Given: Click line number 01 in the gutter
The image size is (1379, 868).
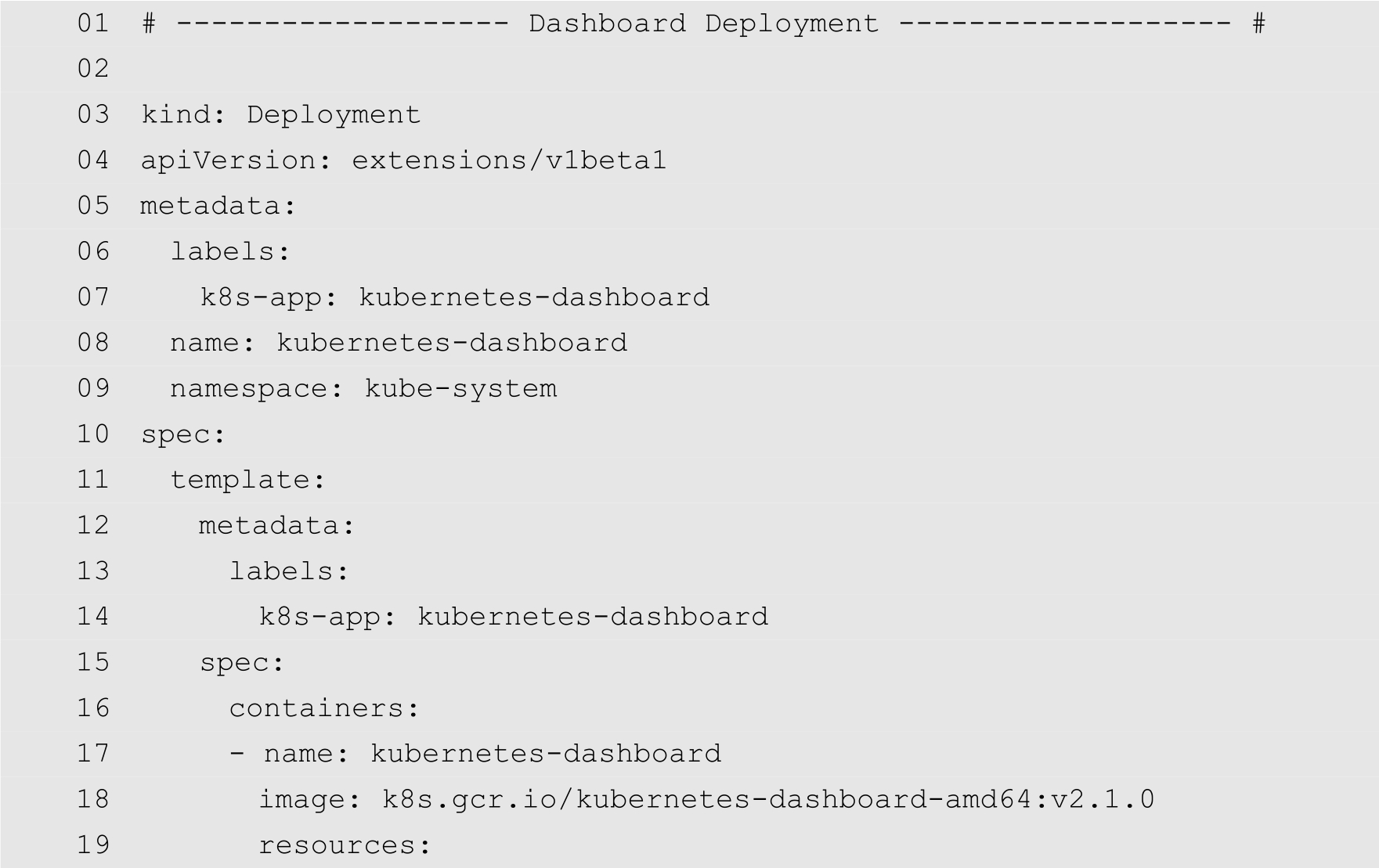Looking at the screenshot, I should point(93,23).
